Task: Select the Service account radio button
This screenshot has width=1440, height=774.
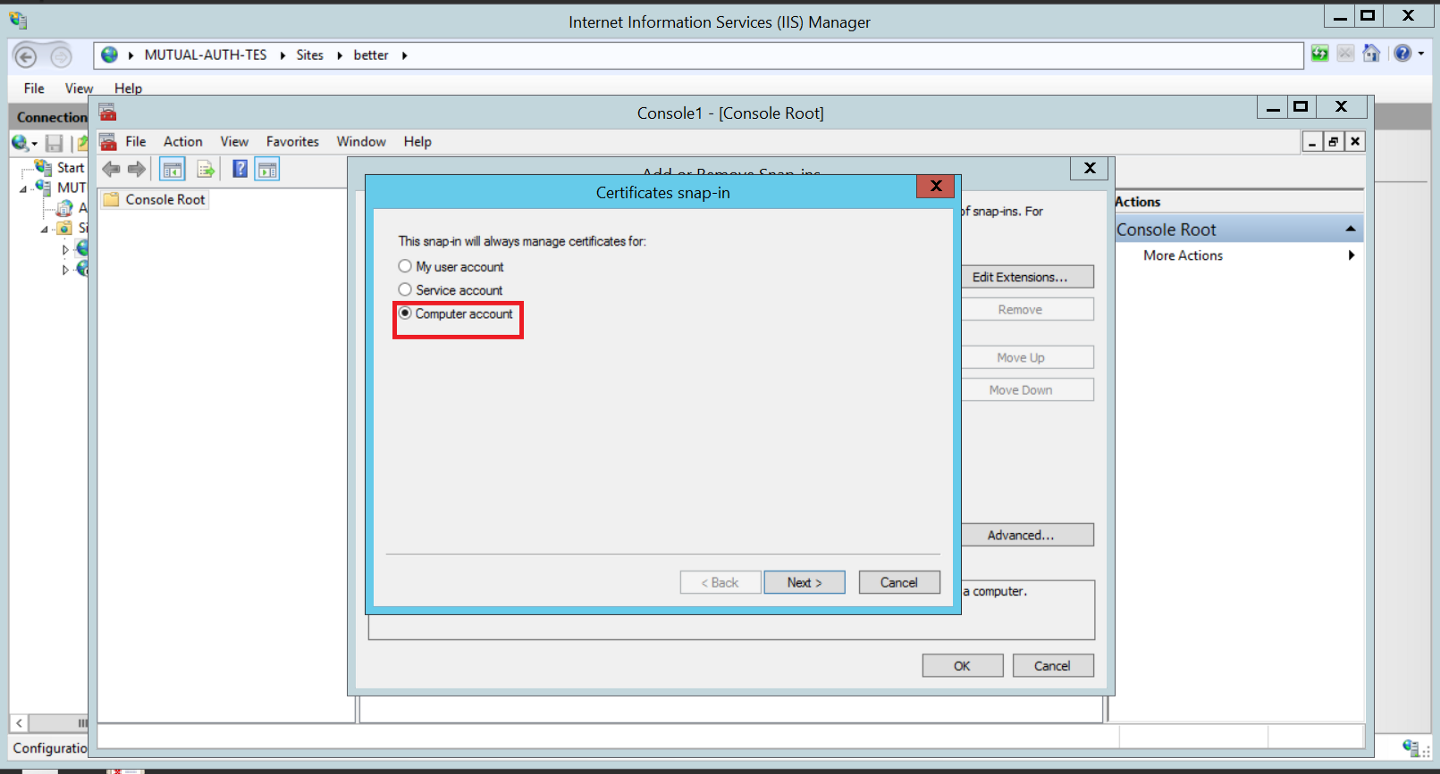Action: (405, 290)
